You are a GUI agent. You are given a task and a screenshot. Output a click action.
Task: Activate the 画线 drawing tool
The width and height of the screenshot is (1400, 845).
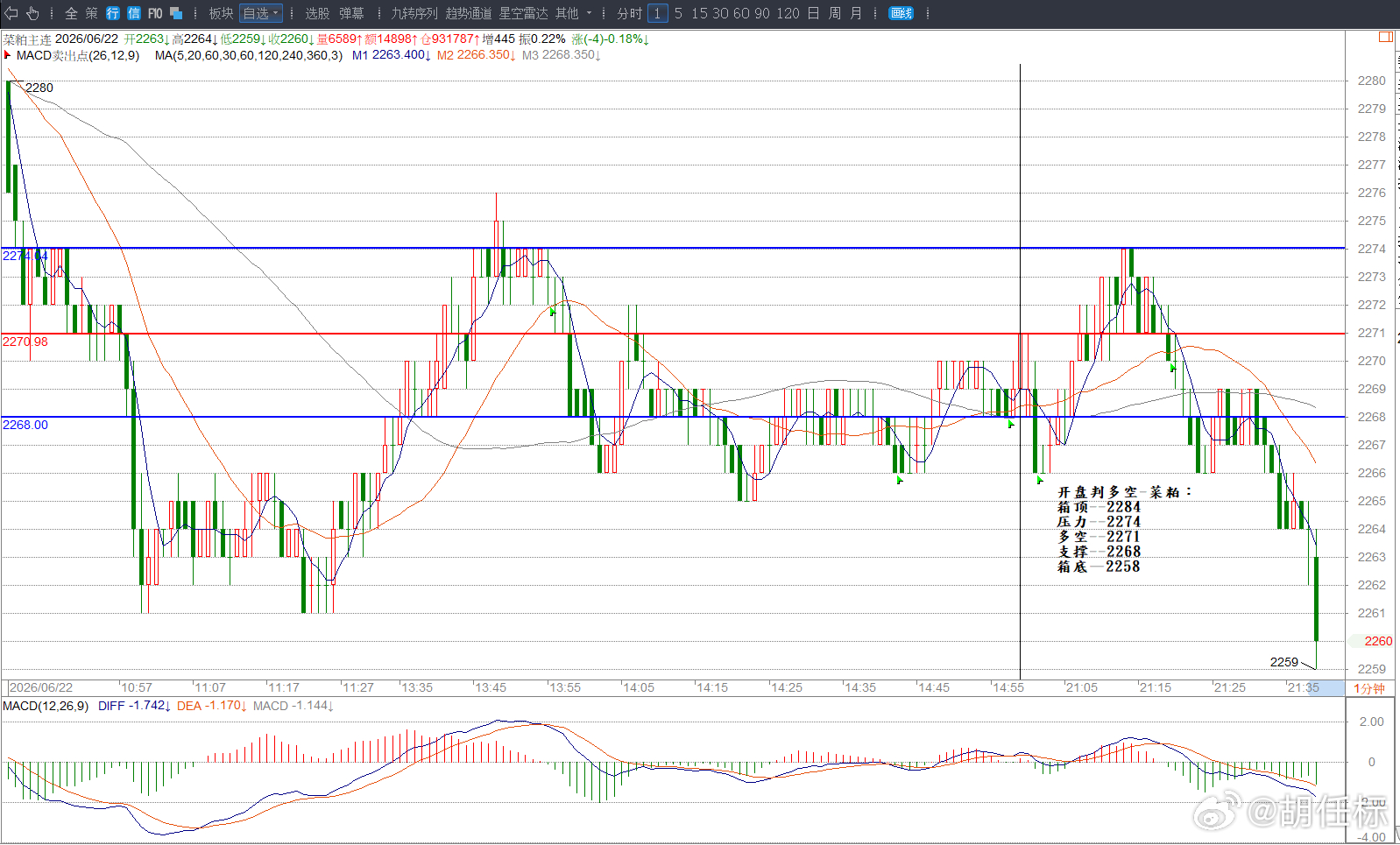(901, 13)
